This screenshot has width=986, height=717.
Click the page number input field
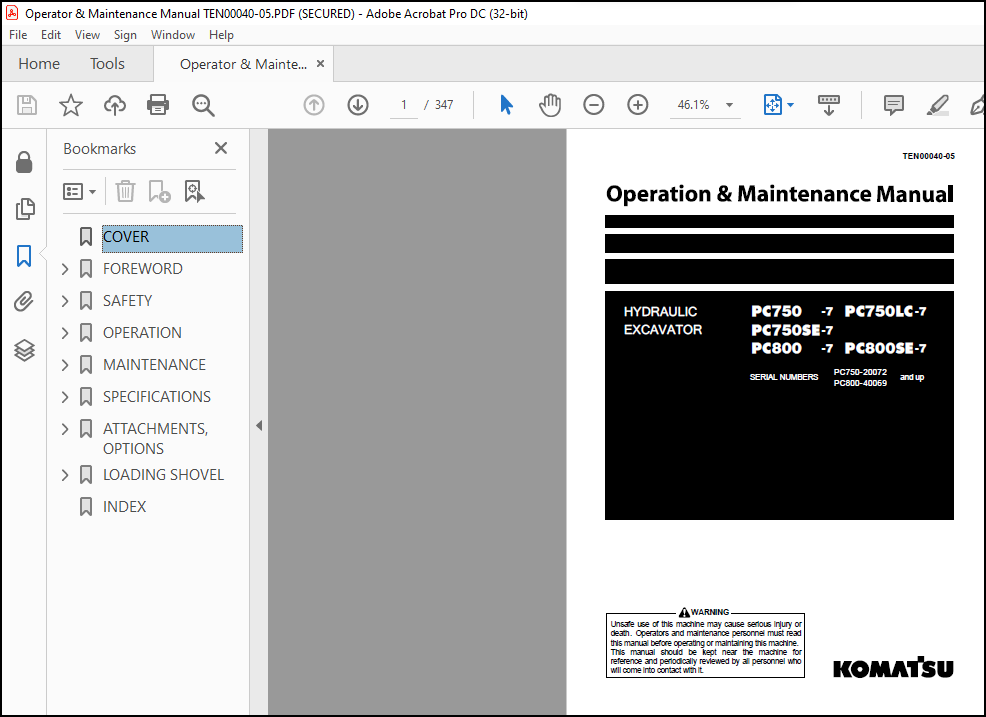tap(404, 105)
